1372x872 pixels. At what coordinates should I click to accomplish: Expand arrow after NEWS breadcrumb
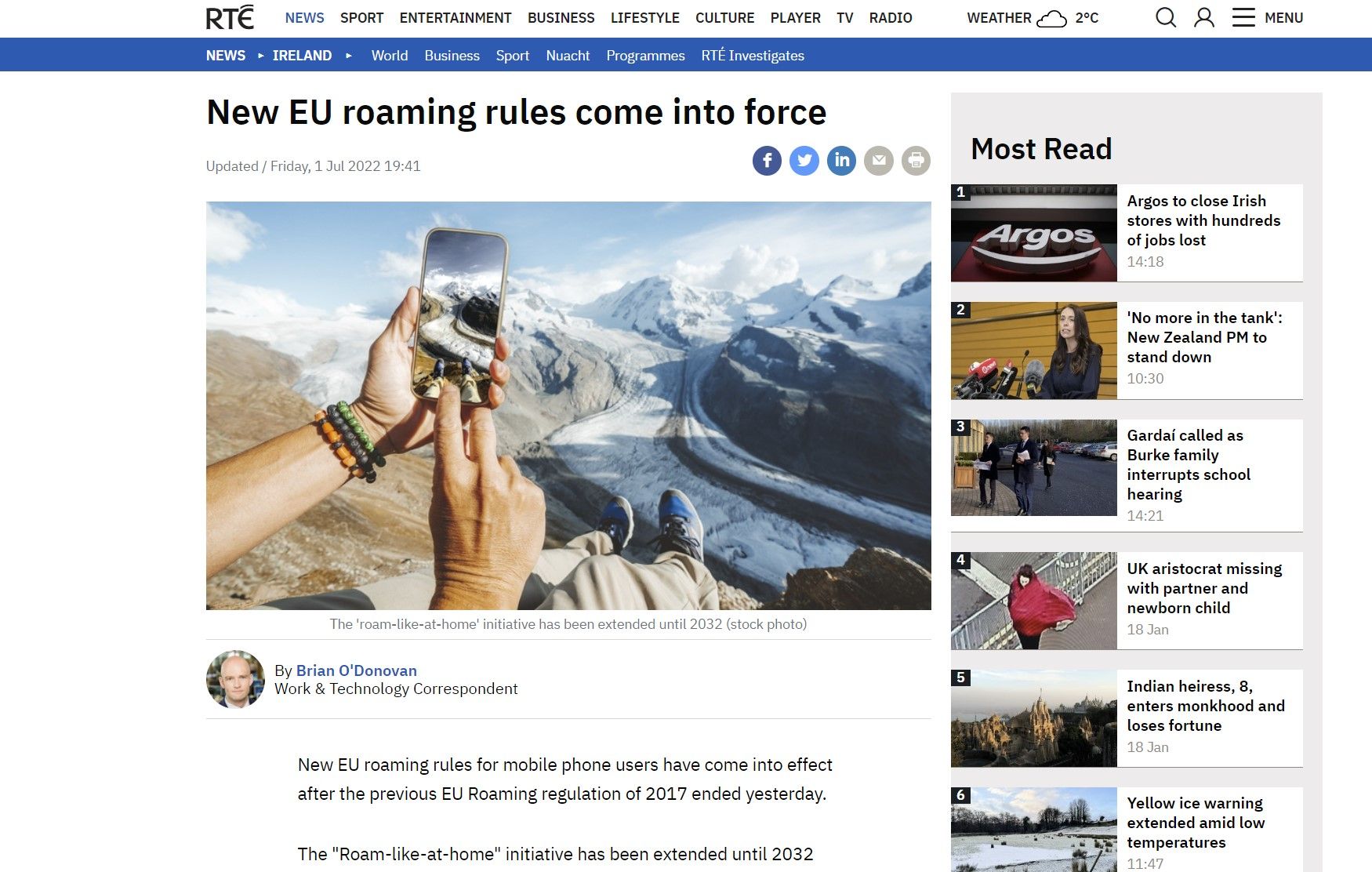(261, 56)
